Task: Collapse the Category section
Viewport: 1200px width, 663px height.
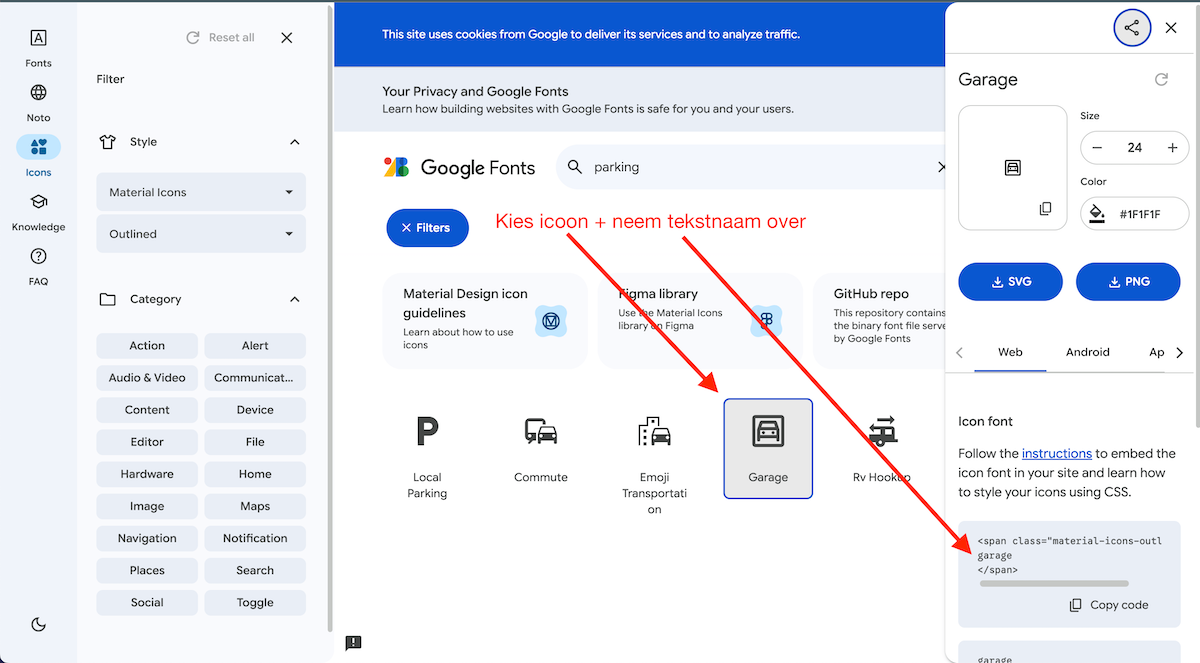Action: (x=294, y=299)
